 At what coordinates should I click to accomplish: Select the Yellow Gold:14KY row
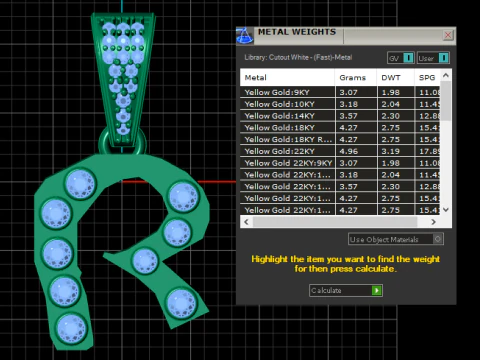click(x=340, y=116)
